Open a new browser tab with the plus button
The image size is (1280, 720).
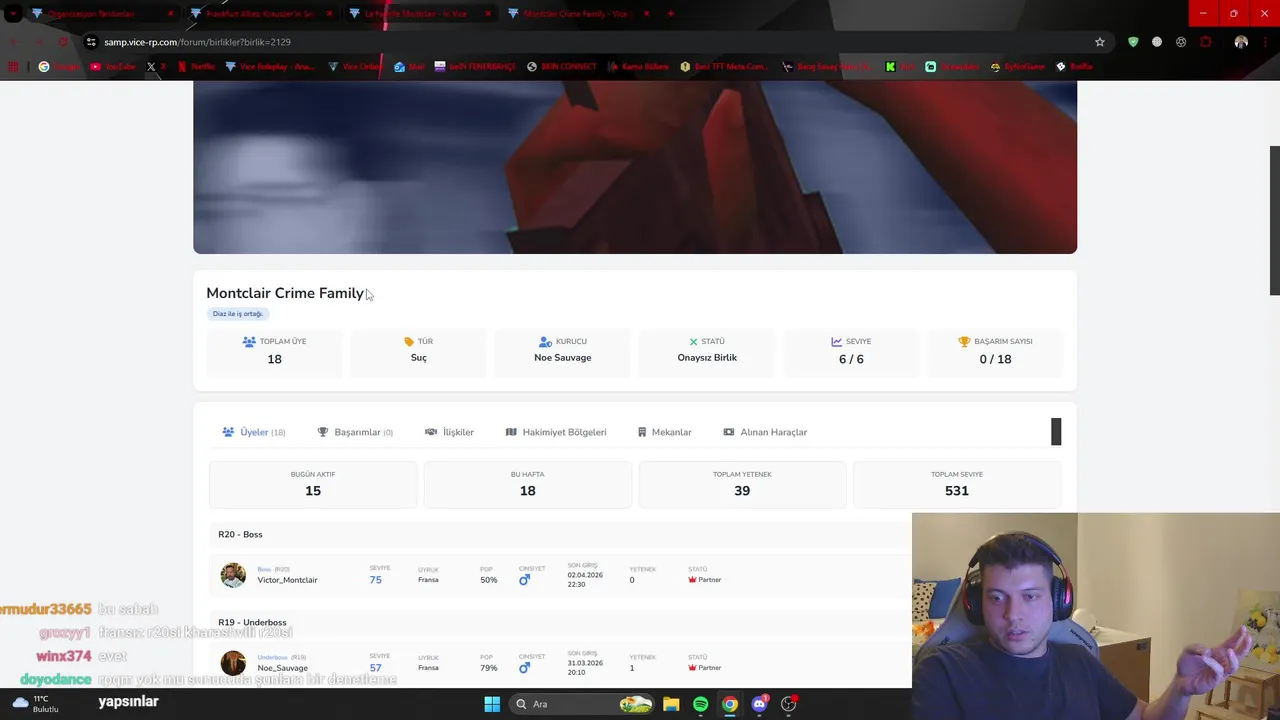pos(670,14)
